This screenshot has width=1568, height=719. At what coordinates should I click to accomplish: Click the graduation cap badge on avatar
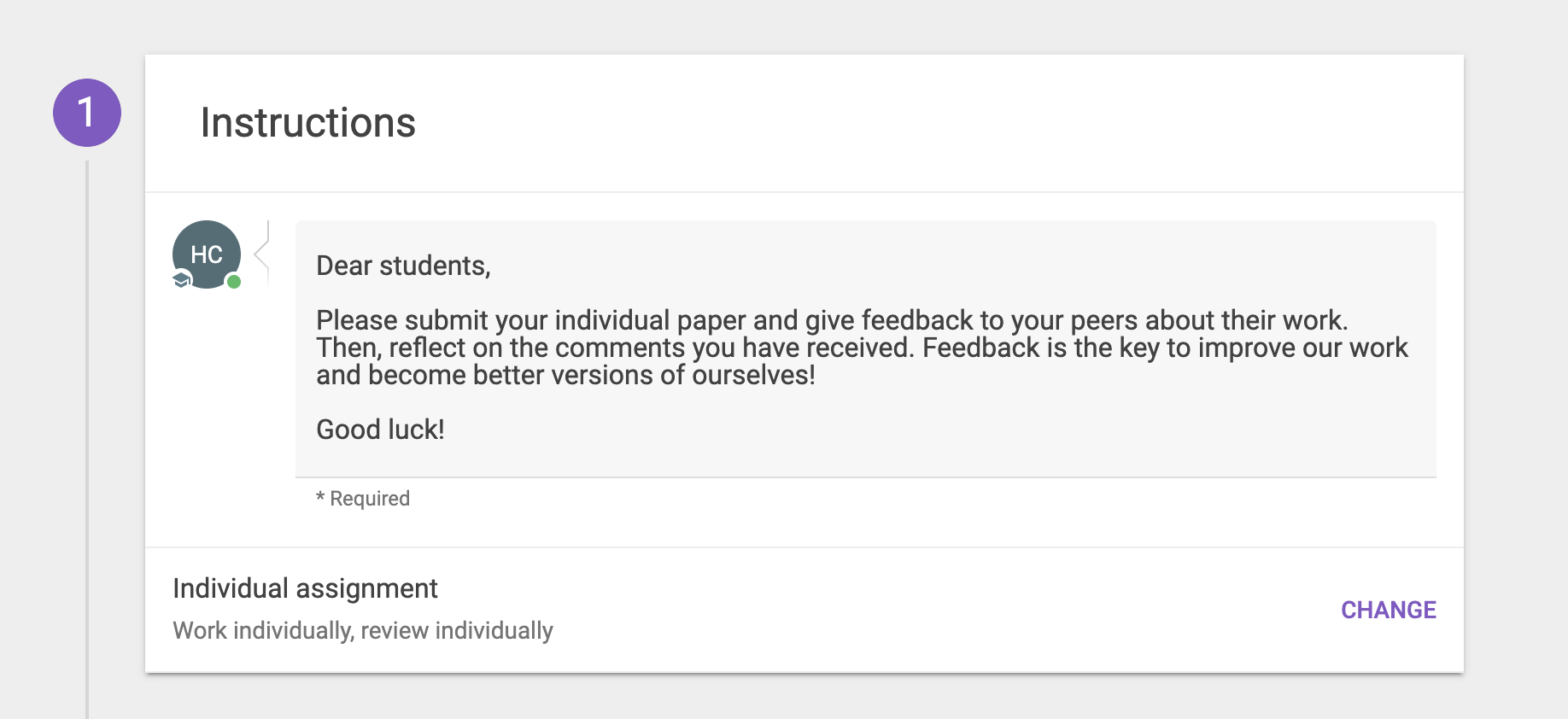tap(182, 279)
